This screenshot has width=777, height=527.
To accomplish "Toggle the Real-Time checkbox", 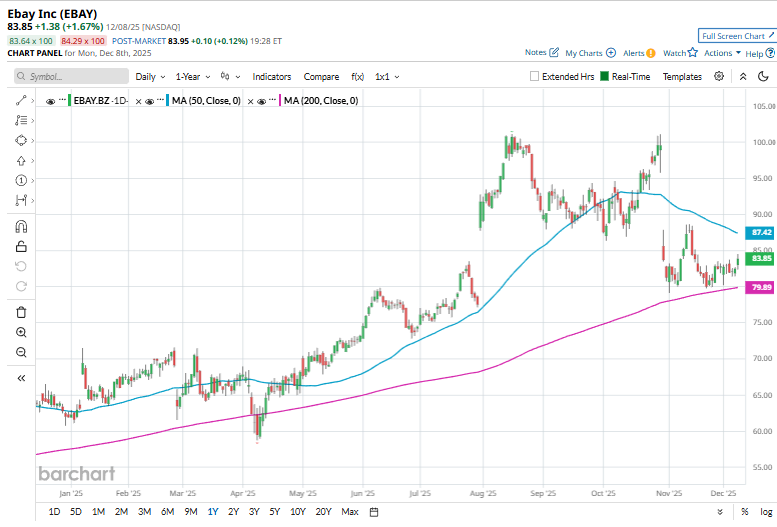I will click(605, 76).
